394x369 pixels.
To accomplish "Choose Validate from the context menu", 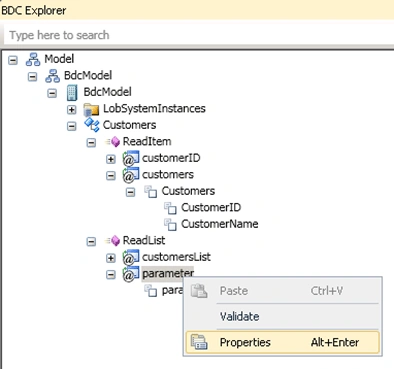I will click(x=282, y=316).
